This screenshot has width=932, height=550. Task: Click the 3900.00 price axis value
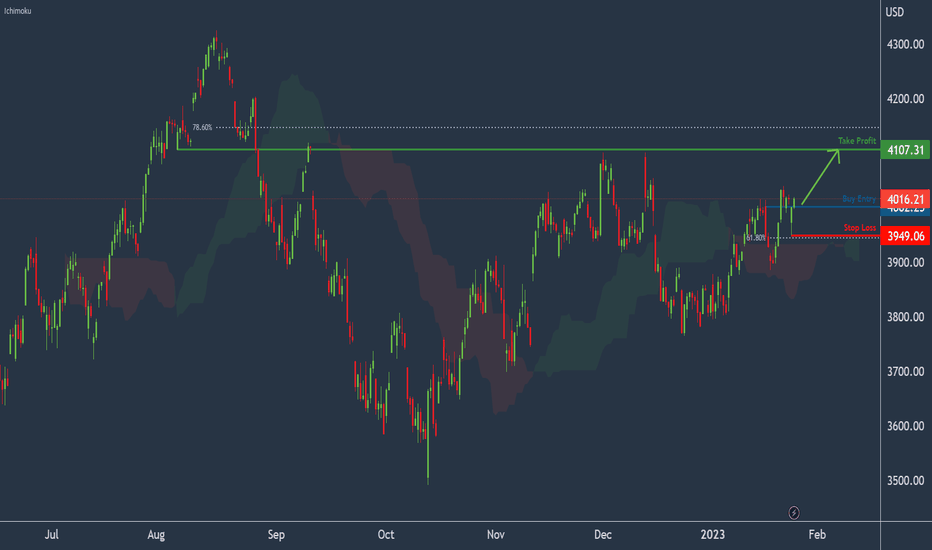(905, 262)
